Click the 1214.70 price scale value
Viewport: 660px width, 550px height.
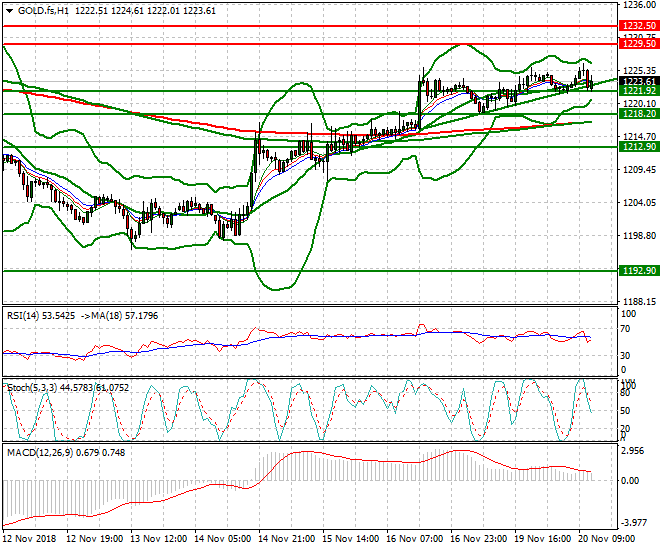(x=639, y=136)
